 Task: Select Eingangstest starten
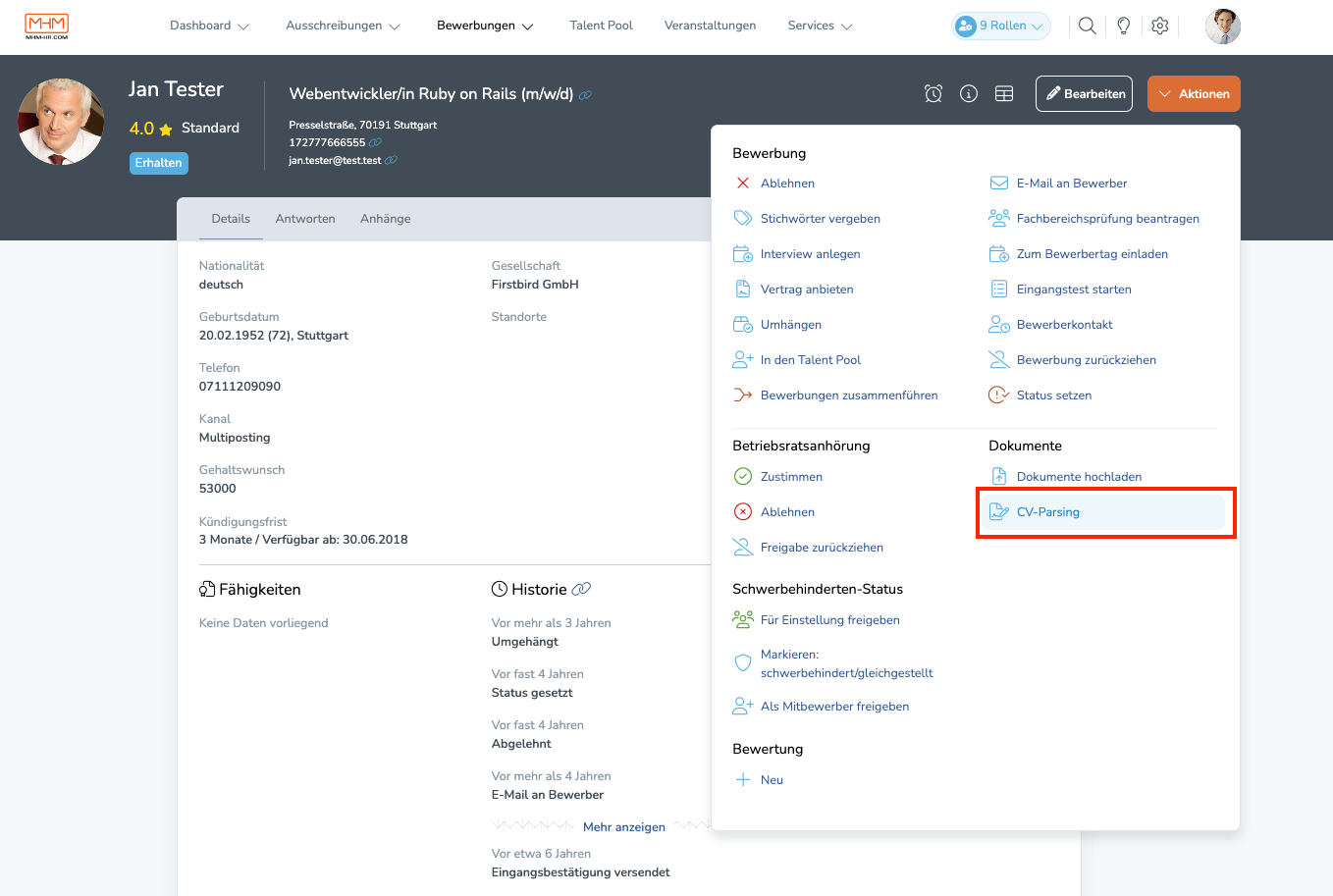1060,290
